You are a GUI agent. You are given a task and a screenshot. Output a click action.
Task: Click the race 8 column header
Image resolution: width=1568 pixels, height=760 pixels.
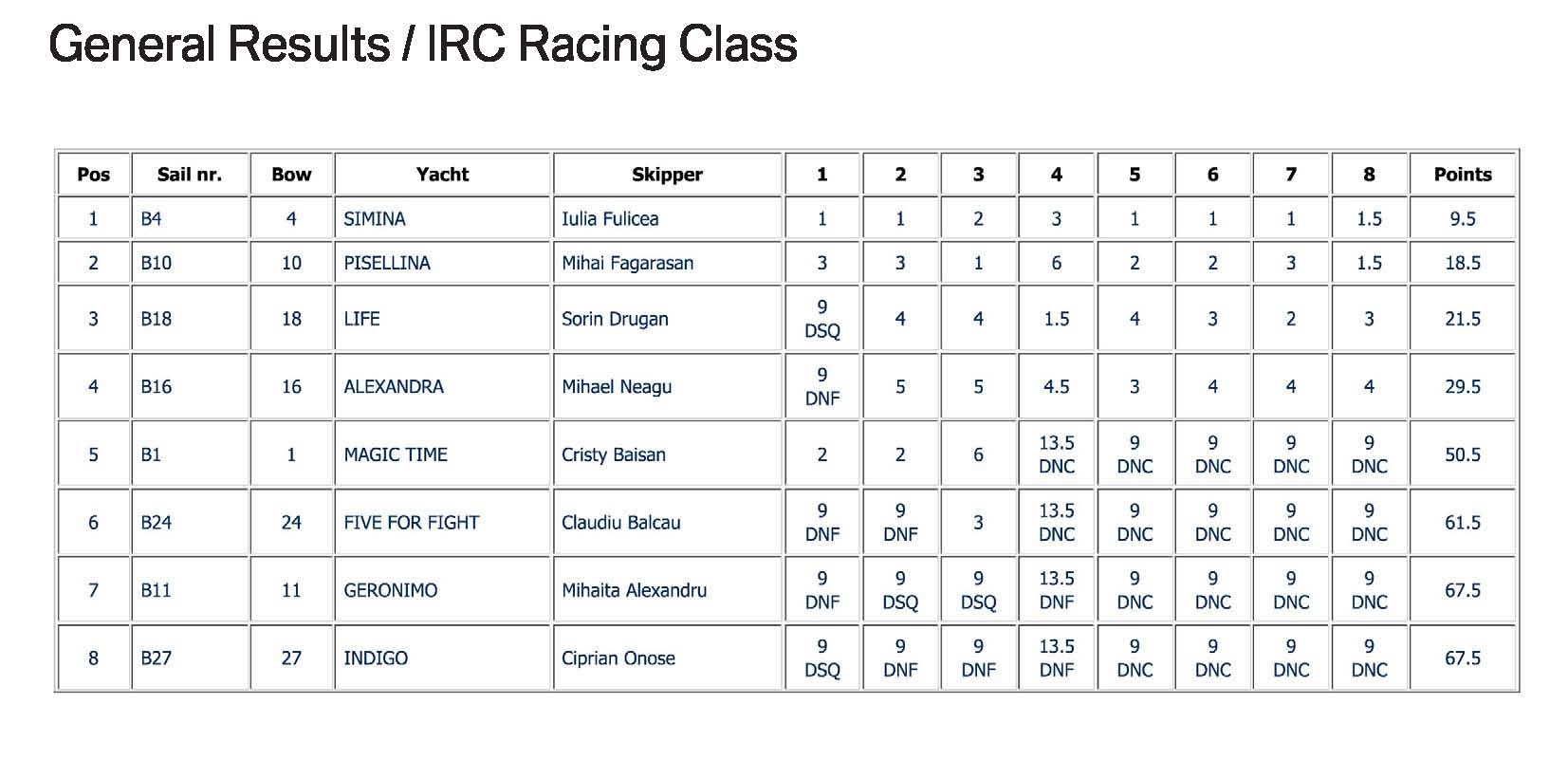(x=1369, y=175)
